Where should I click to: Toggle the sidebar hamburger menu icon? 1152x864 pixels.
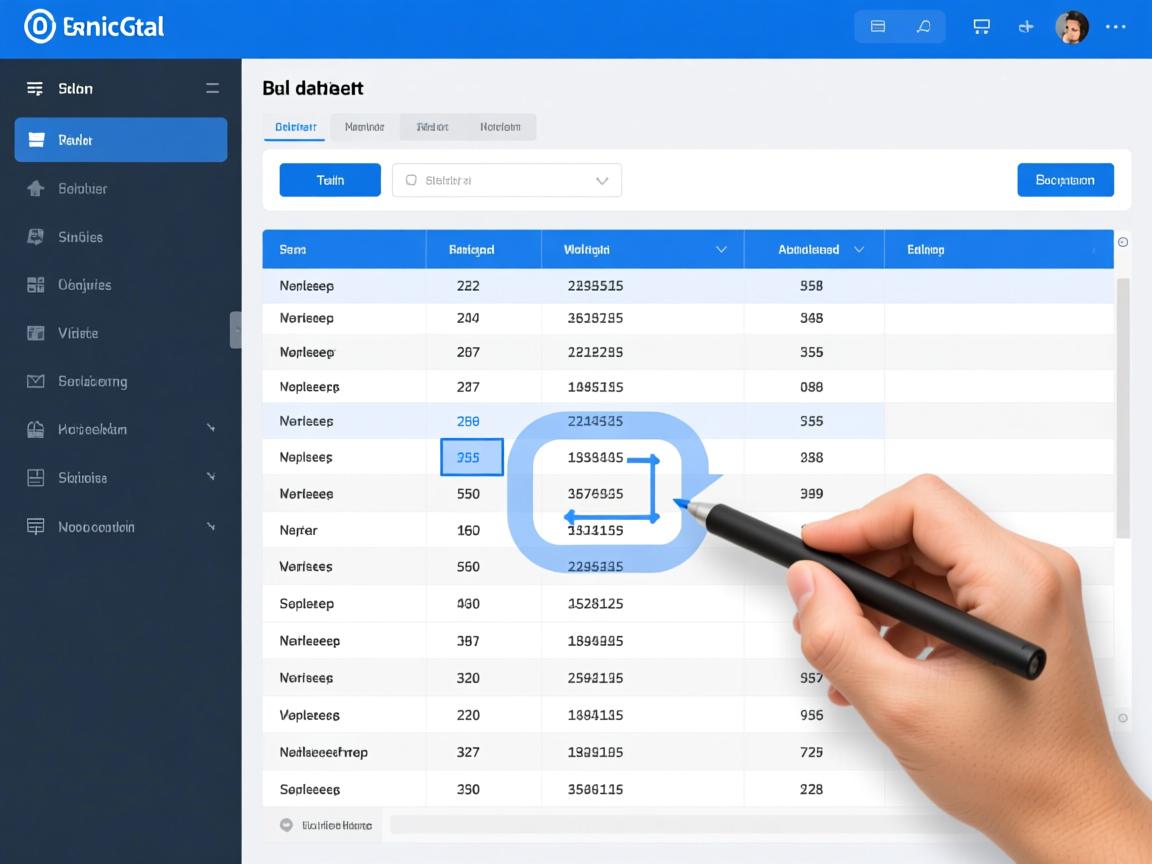pos(35,88)
